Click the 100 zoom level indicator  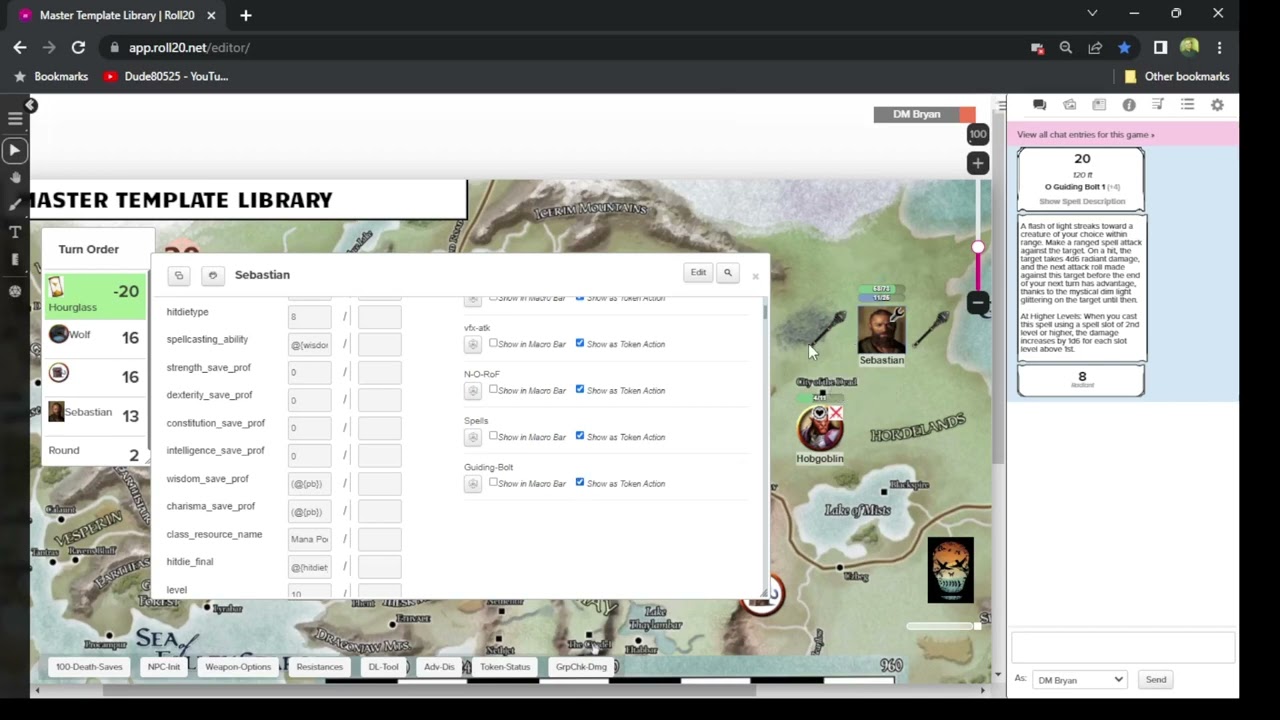[978, 134]
